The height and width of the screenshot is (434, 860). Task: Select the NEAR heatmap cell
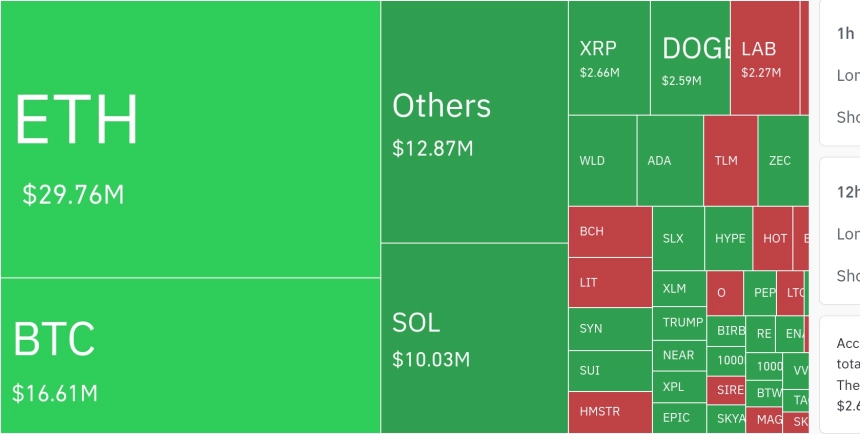680,356
